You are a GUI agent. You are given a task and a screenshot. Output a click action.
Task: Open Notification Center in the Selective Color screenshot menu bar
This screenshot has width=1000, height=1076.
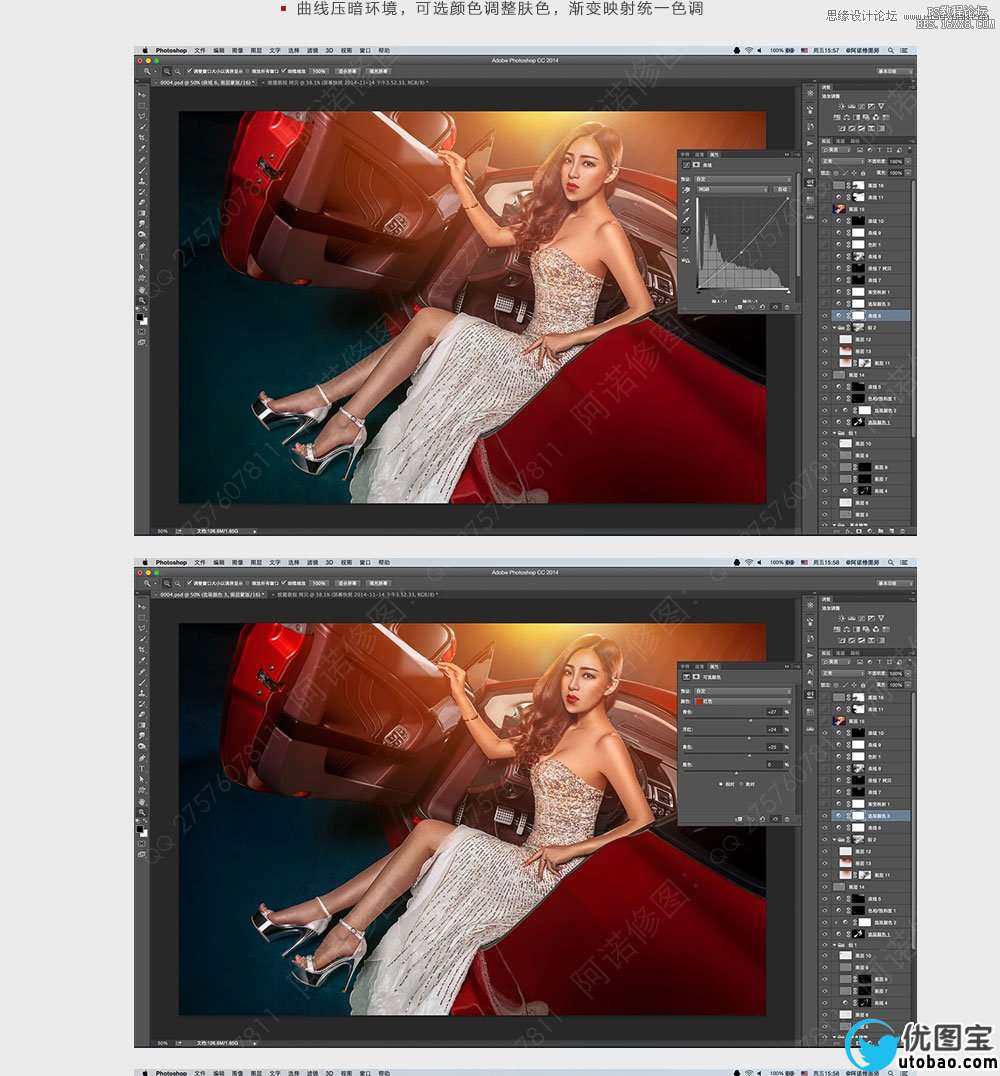click(x=904, y=562)
